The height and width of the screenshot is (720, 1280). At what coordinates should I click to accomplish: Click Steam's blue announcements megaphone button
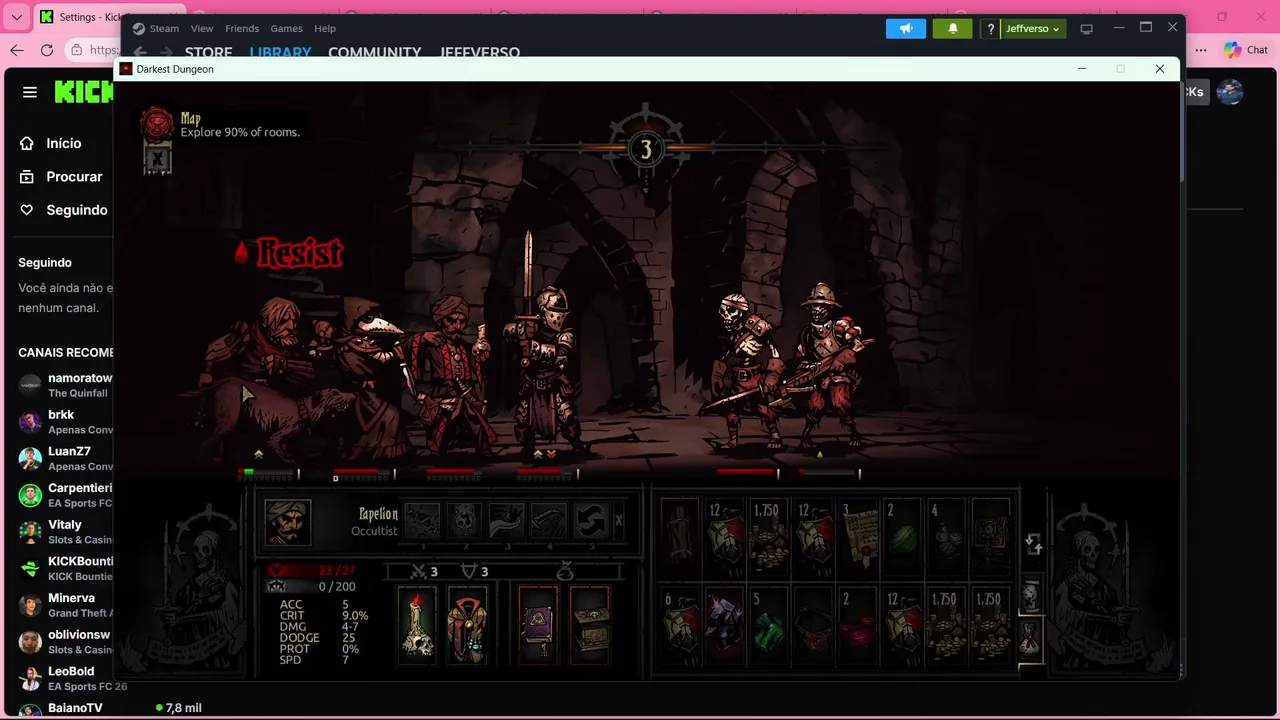[906, 28]
